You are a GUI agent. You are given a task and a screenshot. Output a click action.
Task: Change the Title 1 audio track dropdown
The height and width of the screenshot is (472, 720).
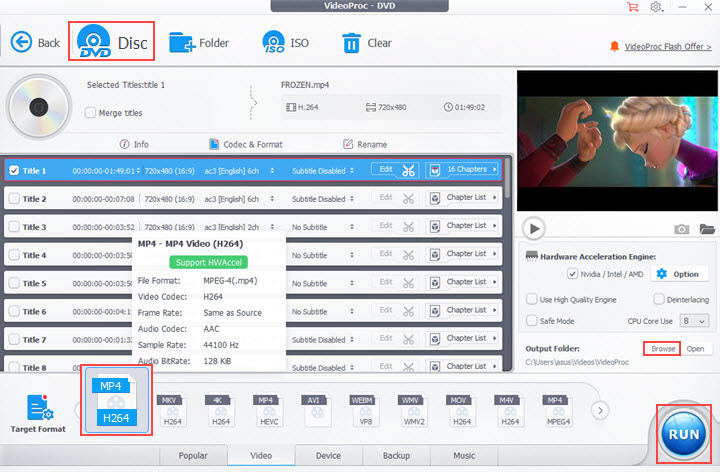[x=272, y=170]
